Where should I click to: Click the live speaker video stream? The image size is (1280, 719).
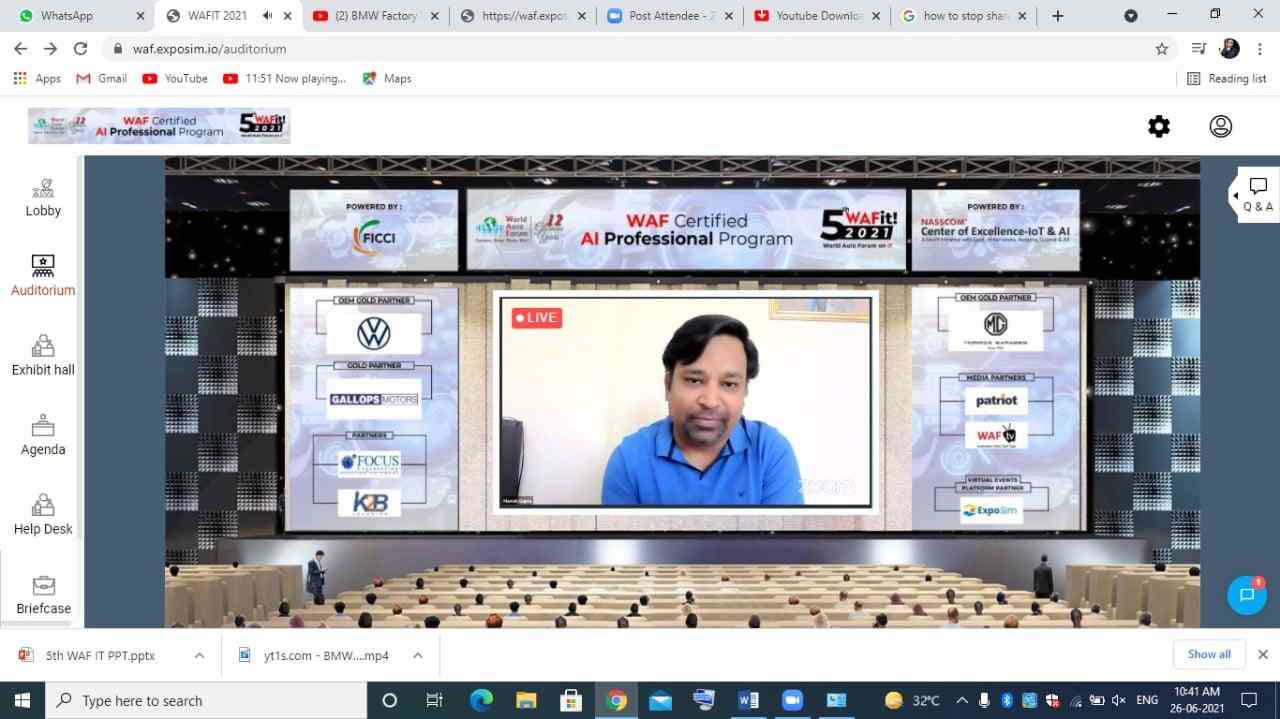[x=685, y=402]
